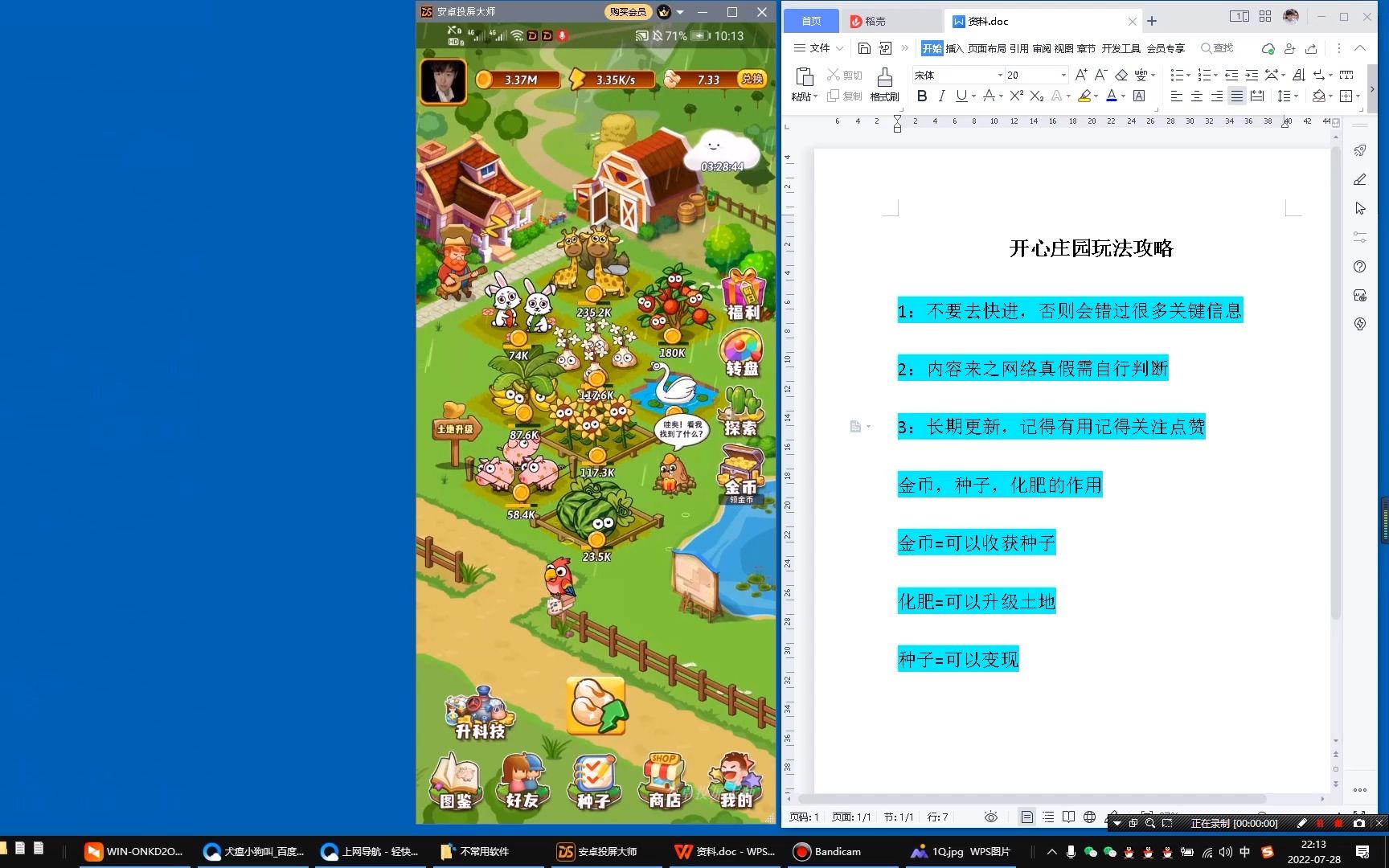Open 我的 profile in game bottom bar

pyautogui.click(x=735, y=781)
